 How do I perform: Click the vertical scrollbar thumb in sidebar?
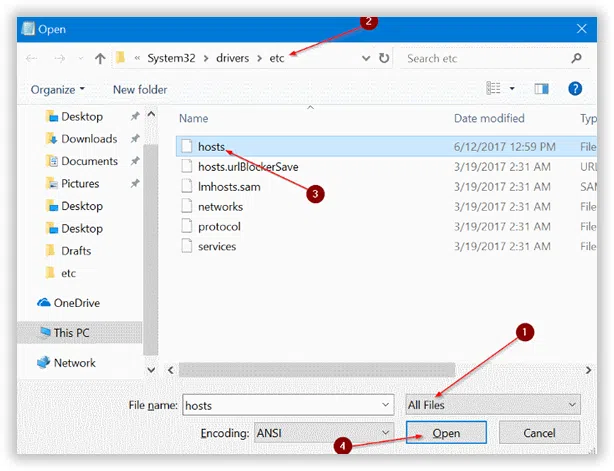click(x=151, y=249)
